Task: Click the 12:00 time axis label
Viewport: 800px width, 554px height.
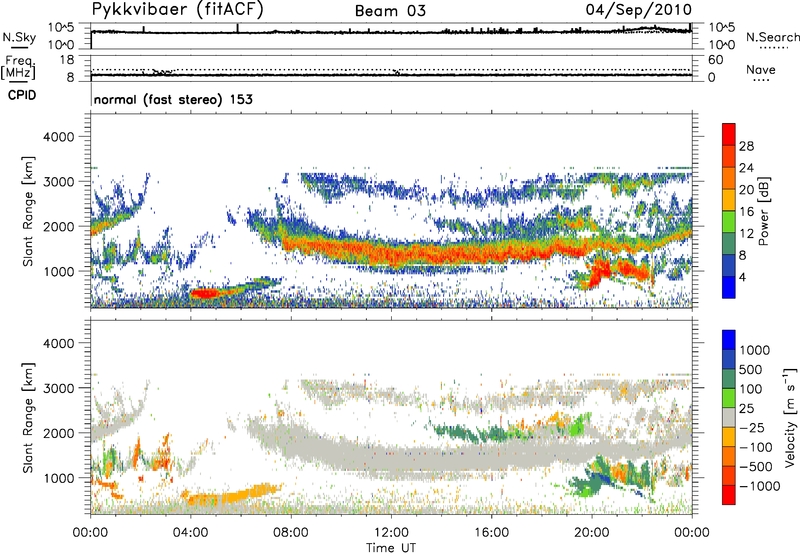Action: (x=391, y=533)
